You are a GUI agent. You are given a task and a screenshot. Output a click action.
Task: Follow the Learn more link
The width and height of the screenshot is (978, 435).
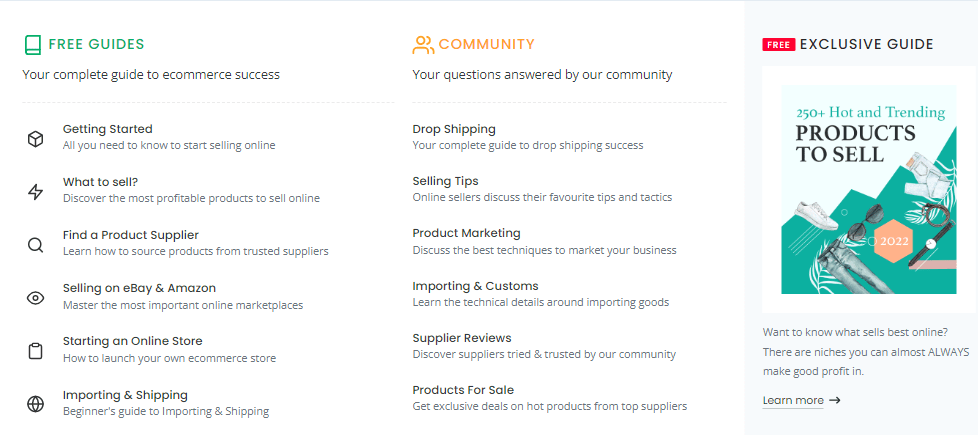coord(793,400)
